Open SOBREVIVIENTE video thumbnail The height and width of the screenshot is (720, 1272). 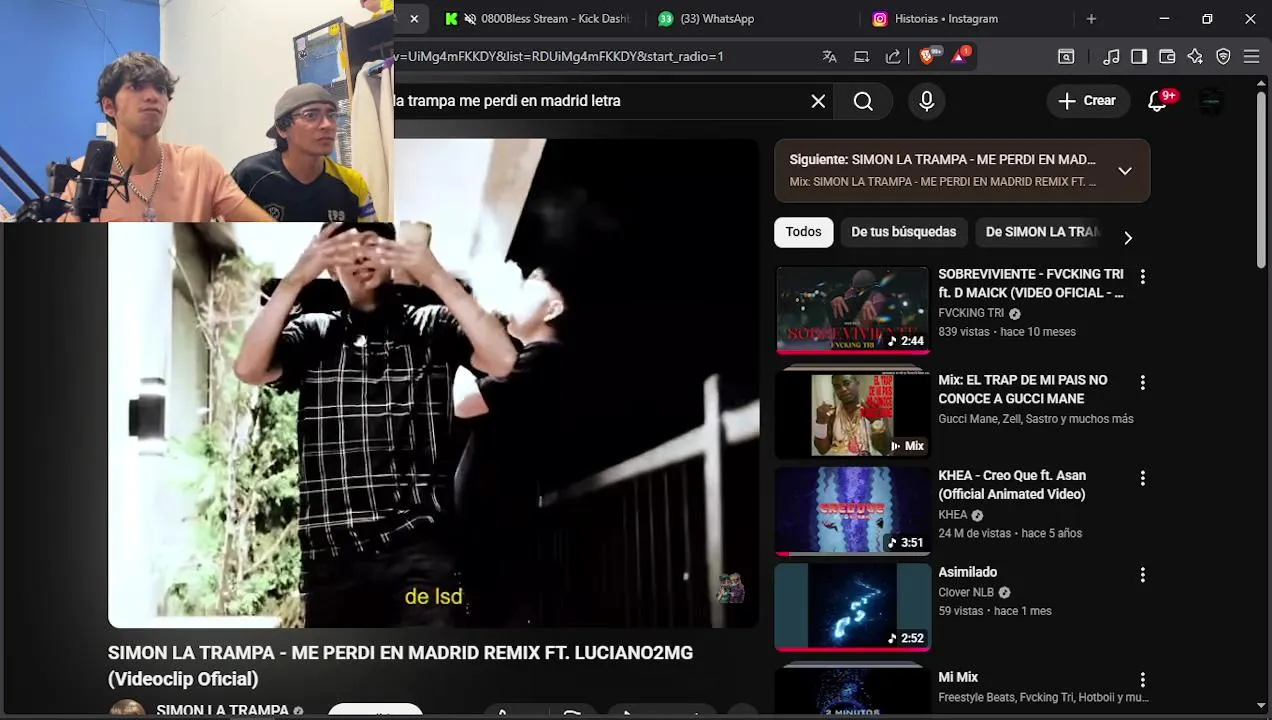click(853, 310)
